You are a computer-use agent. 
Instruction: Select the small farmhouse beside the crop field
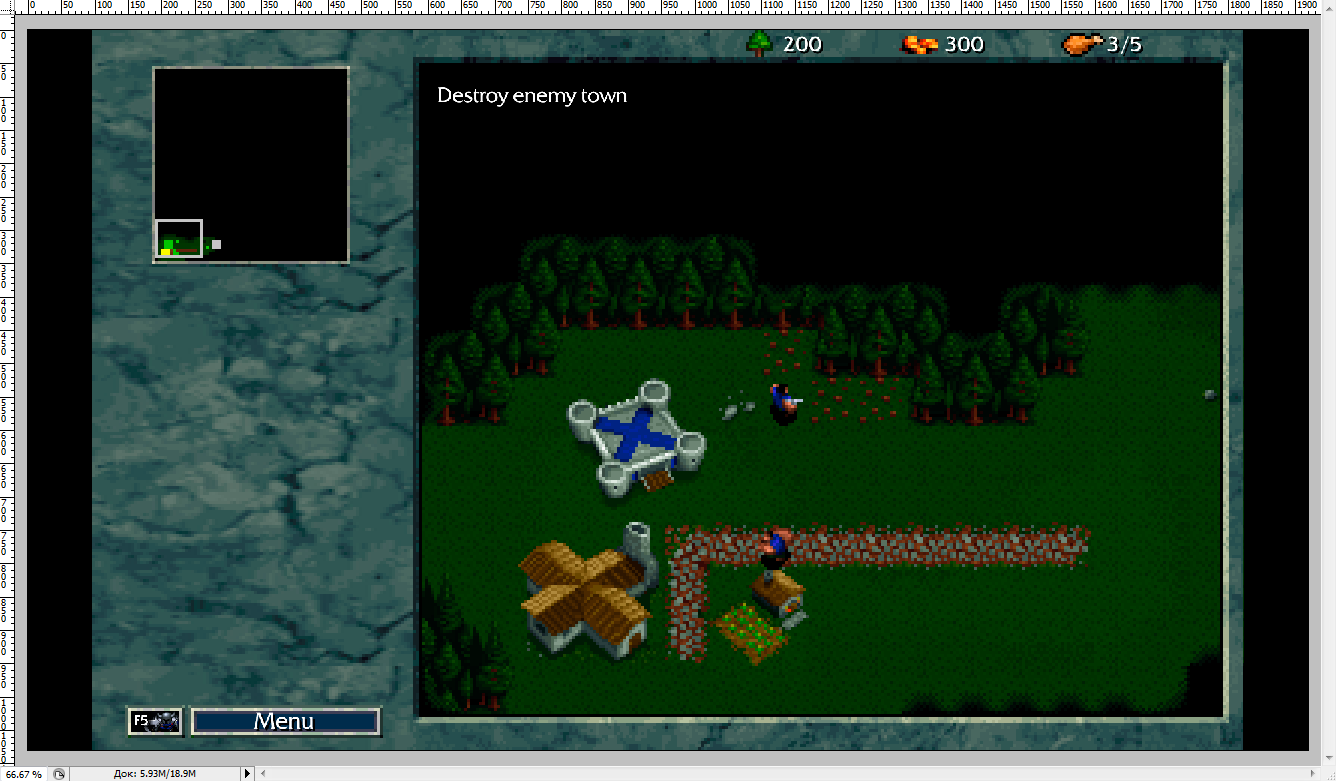[779, 593]
